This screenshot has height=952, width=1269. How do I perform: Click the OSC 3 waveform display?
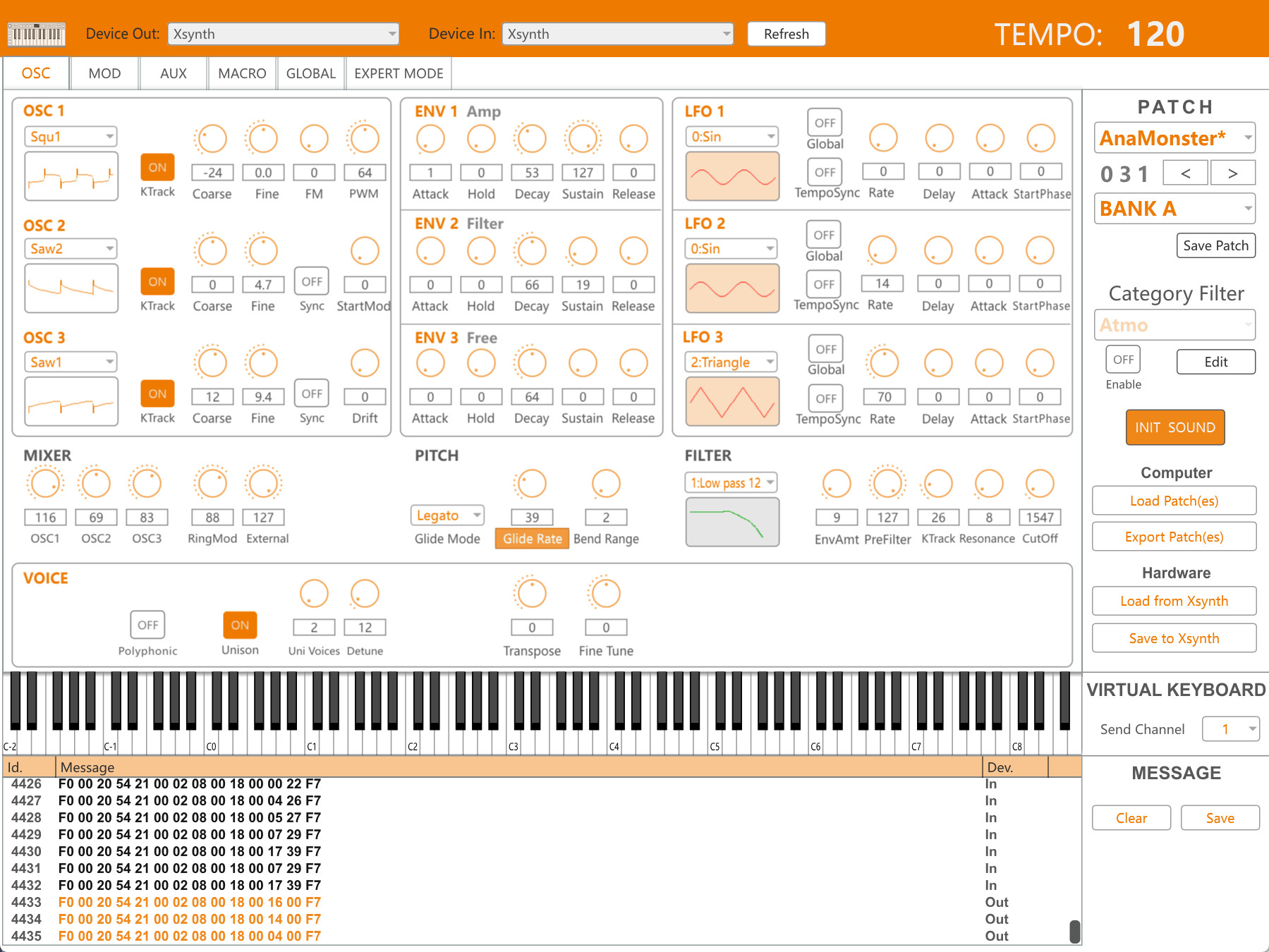[71, 401]
